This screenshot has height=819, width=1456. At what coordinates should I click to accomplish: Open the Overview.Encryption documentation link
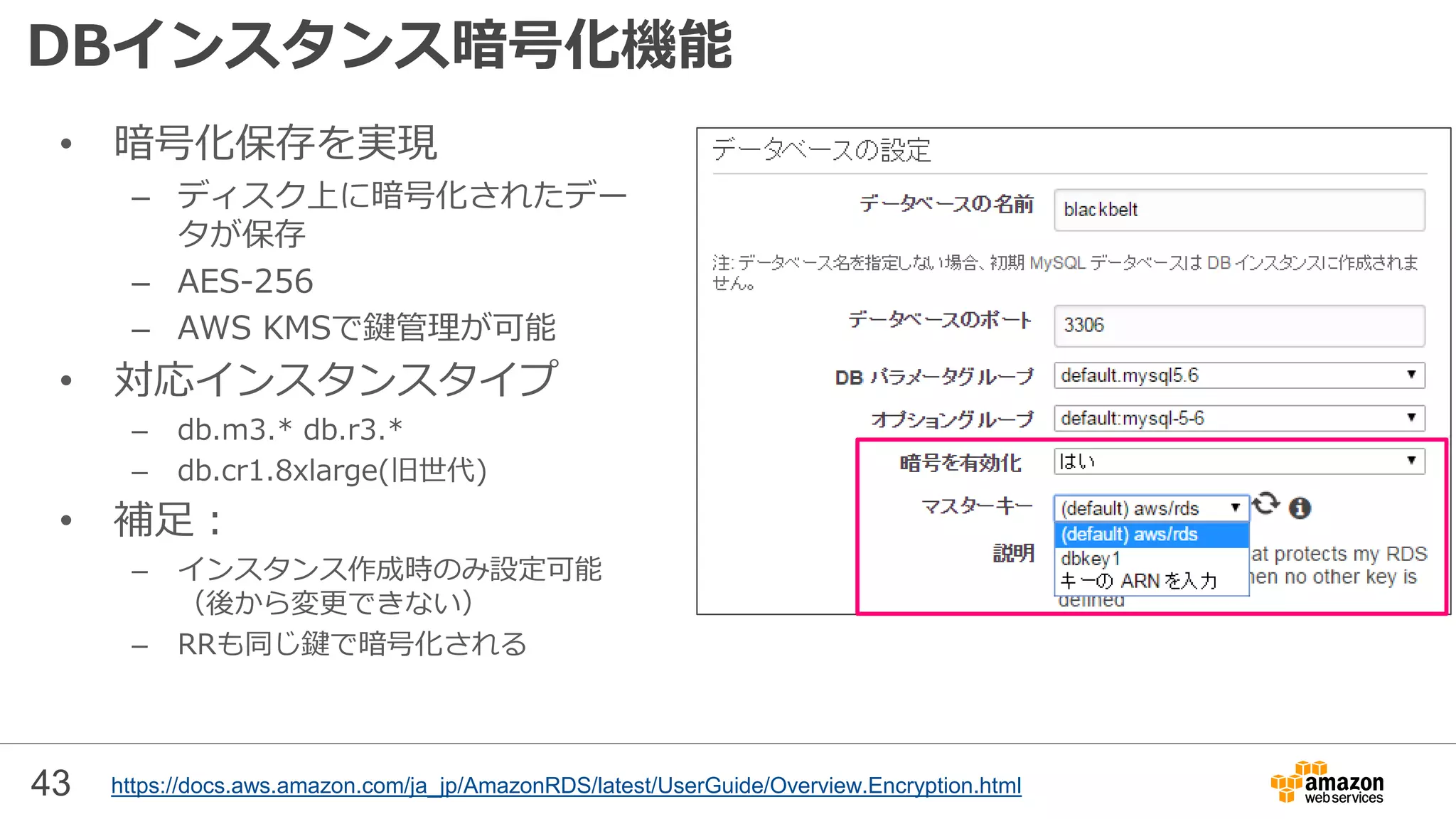point(566,786)
